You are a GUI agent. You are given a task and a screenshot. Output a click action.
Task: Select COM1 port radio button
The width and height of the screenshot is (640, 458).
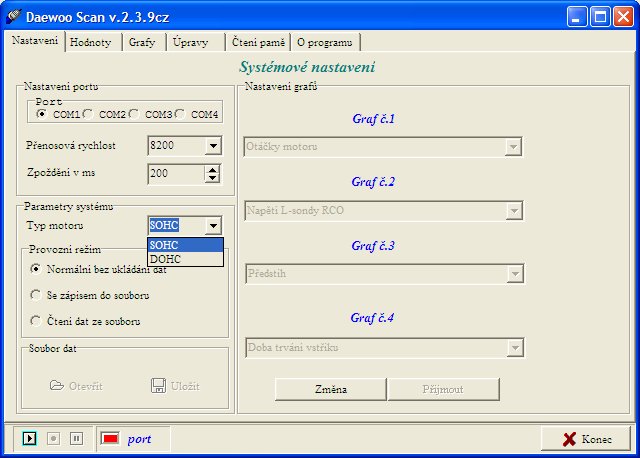click(x=41, y=114)
